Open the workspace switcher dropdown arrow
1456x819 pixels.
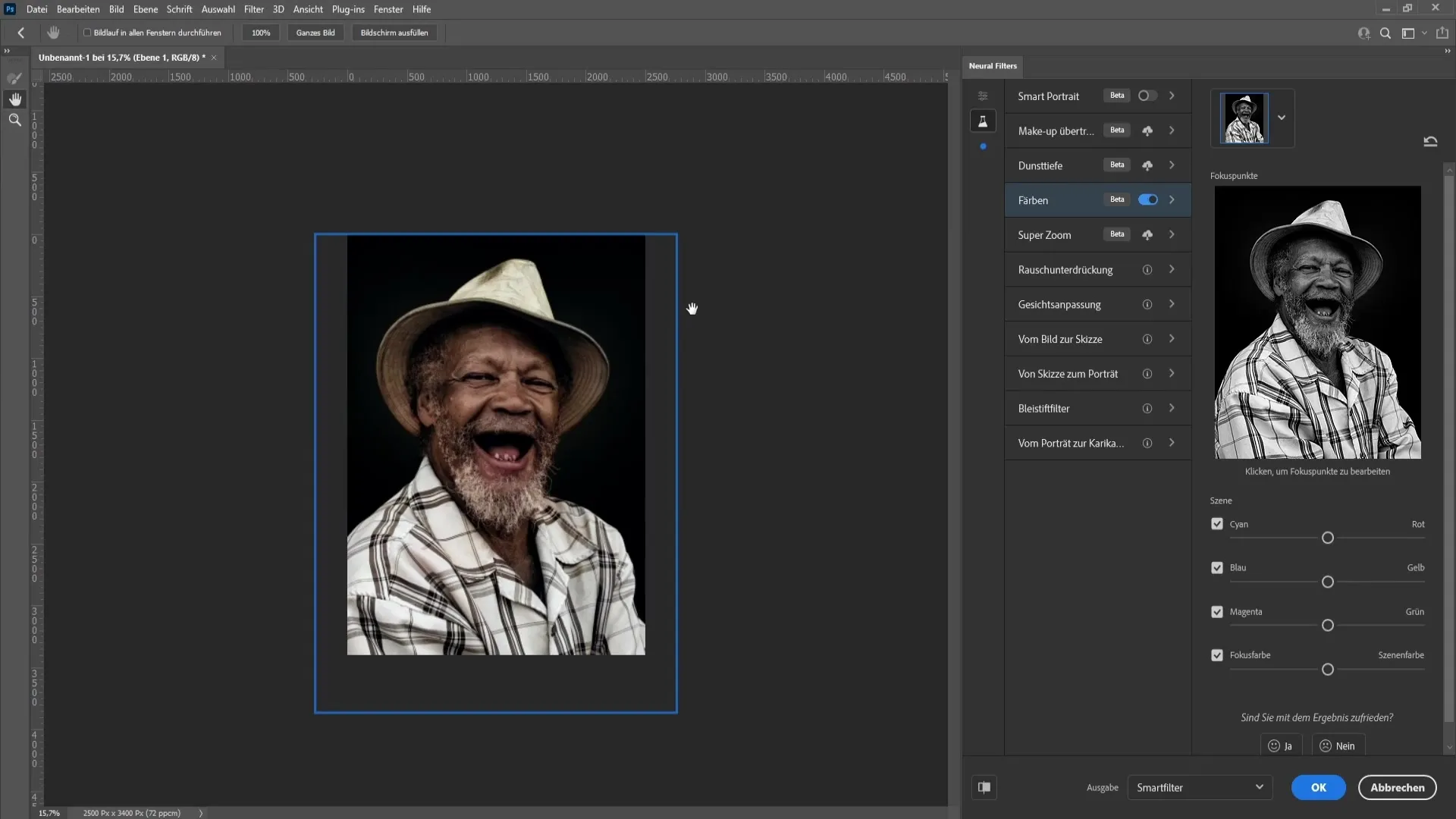1424,33
